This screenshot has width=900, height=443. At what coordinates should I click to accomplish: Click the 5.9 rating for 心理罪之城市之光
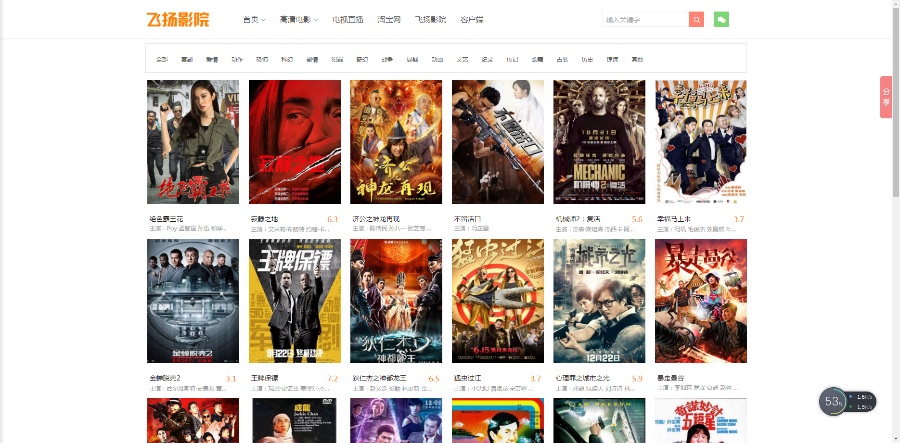click(x=637, y=378)
